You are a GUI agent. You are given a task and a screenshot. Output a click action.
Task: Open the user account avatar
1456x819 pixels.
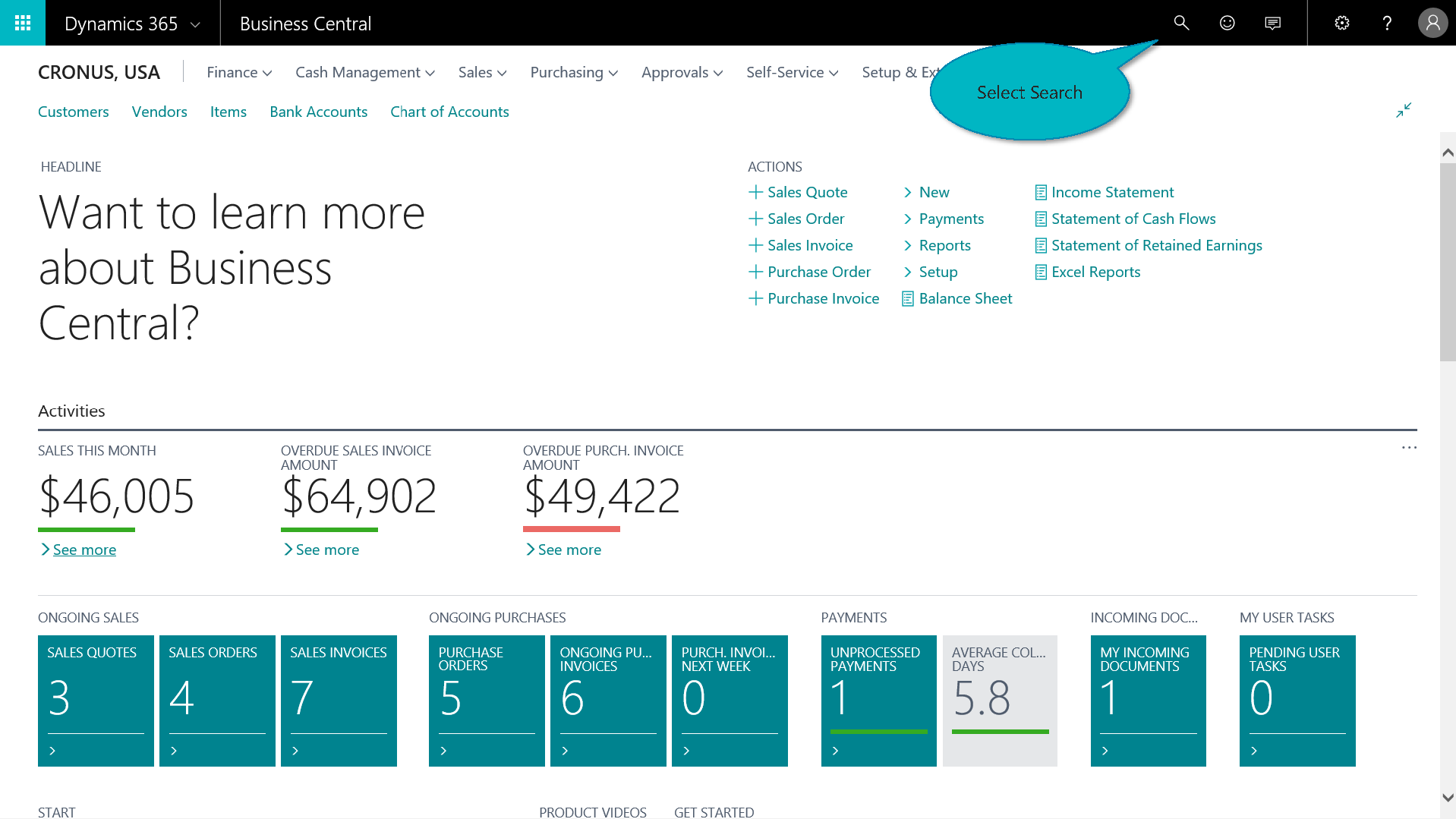1432,23
